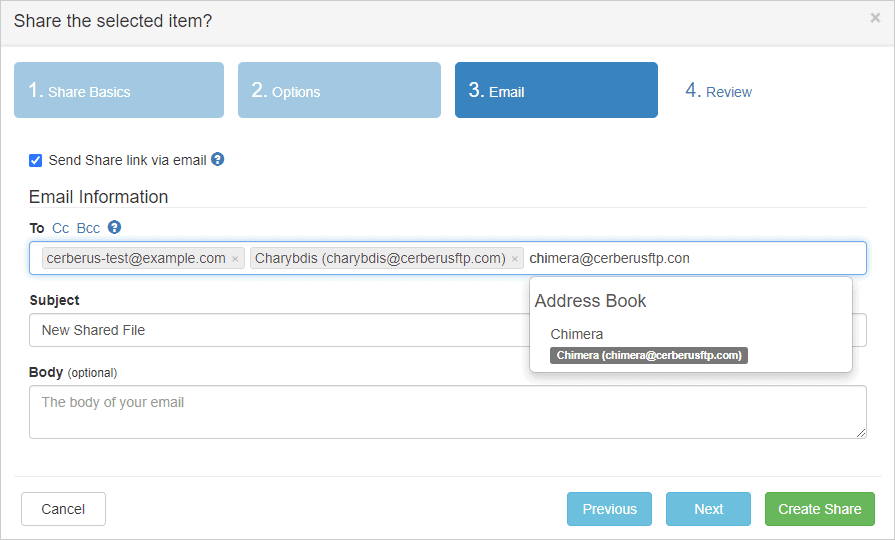Remove Charybdis recipient tag
The width and height of the screenshot is (895, 540).
[515, 259]
